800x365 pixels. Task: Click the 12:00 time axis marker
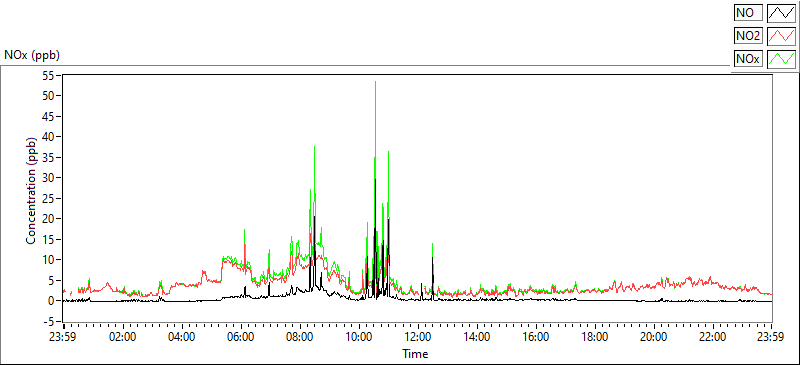(x=418, y=337)
